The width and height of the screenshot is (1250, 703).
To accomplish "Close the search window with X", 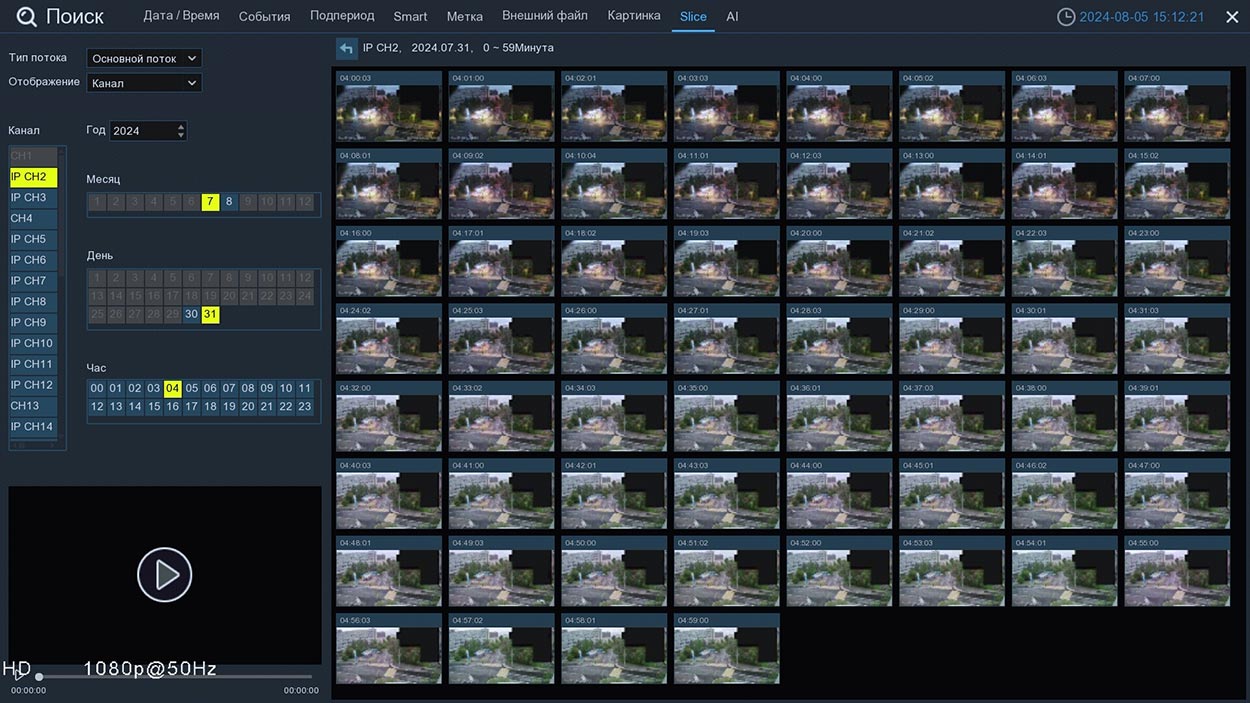I will coord(1232,17).
